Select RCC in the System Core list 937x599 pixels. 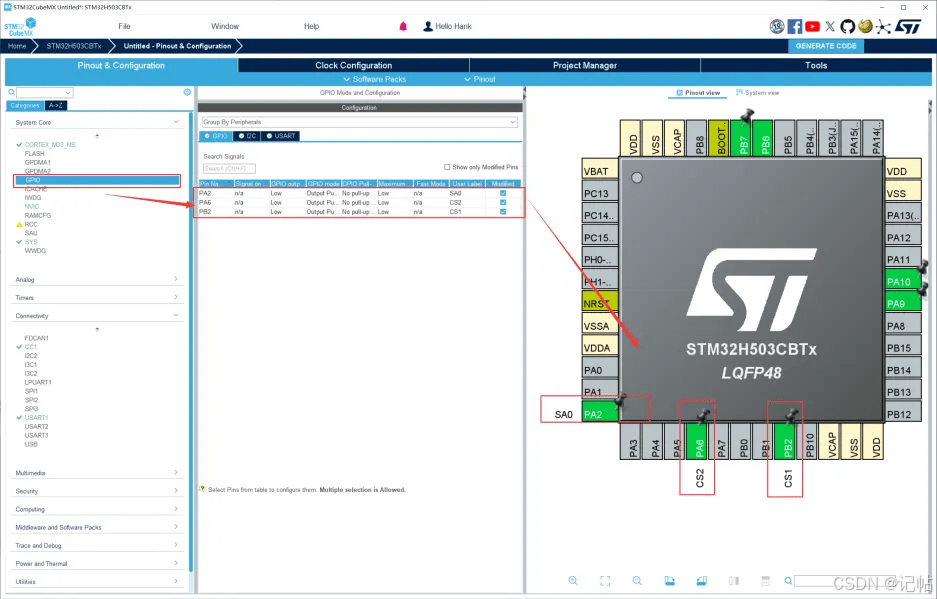point(31,225)
